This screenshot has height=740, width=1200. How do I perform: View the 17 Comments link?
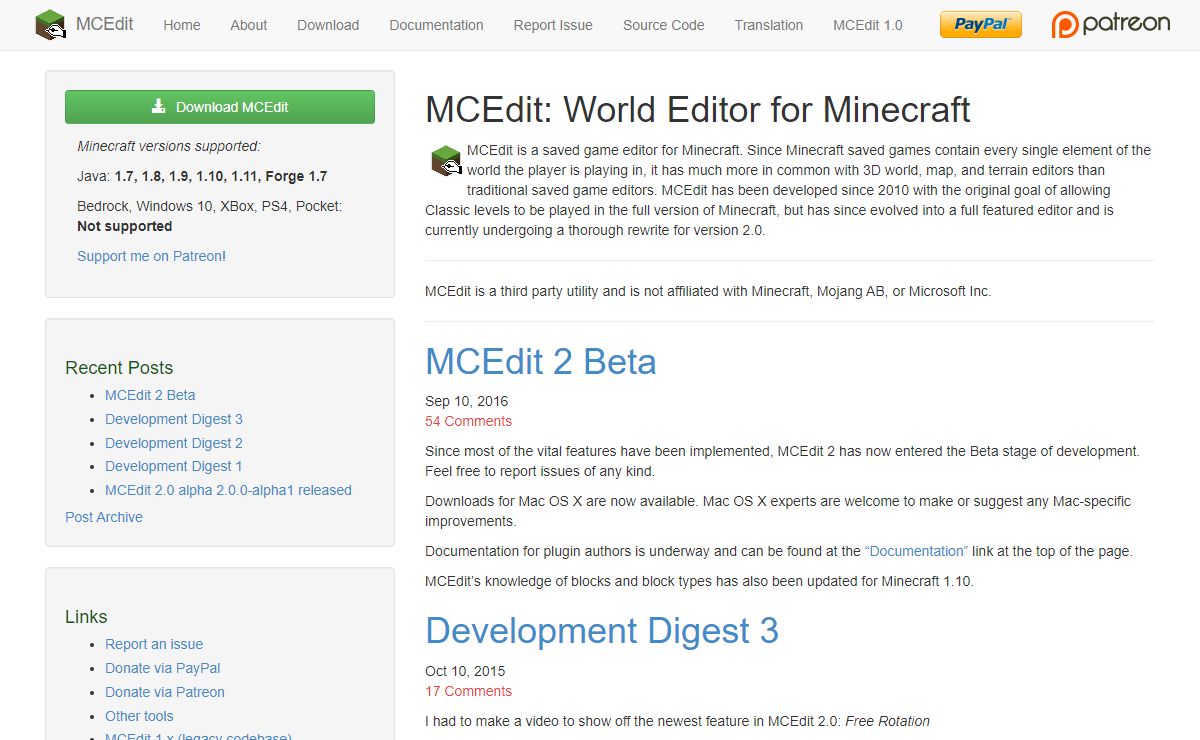468,691
